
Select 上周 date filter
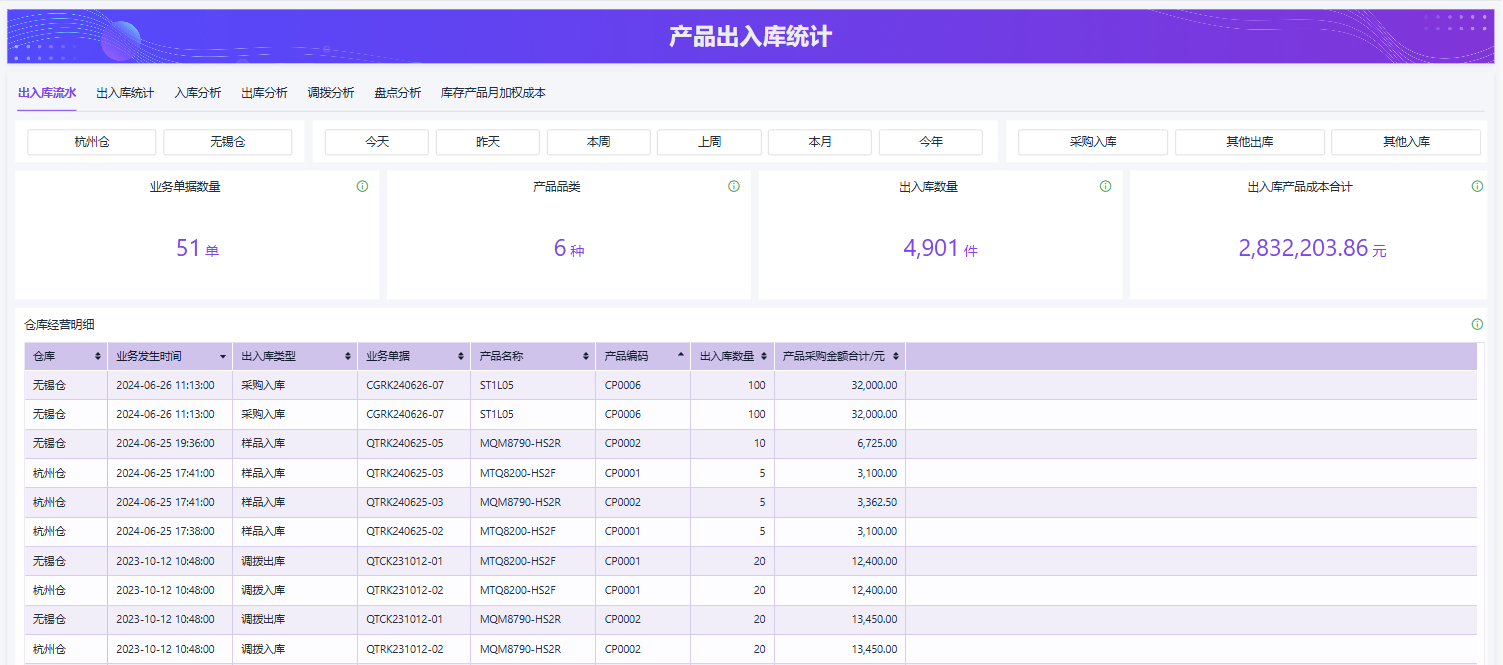pos(709,142)
